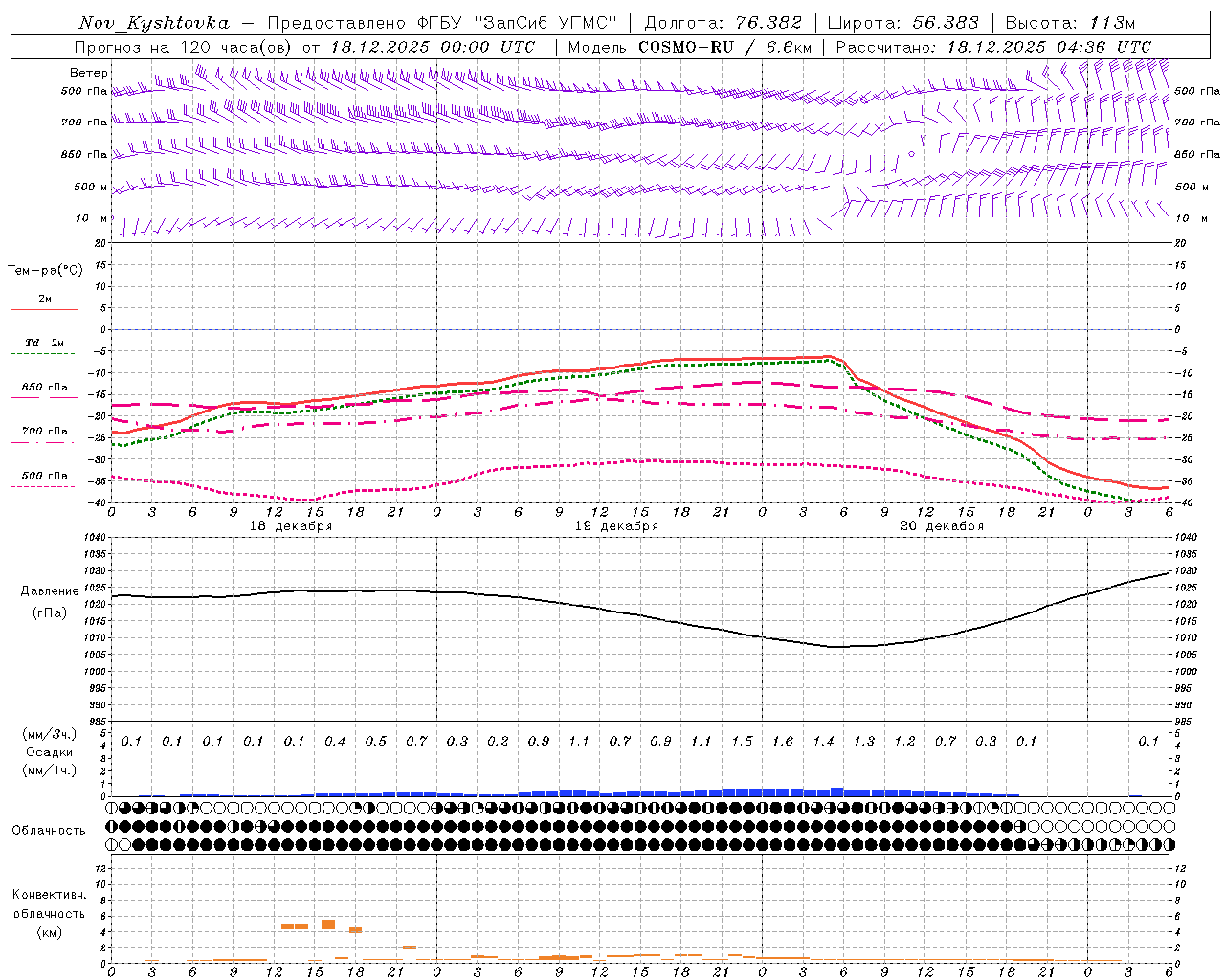
Task: Click the 'Конвективн.' convective cloud label
Action: pyautogui.click(x=49, y=895)
